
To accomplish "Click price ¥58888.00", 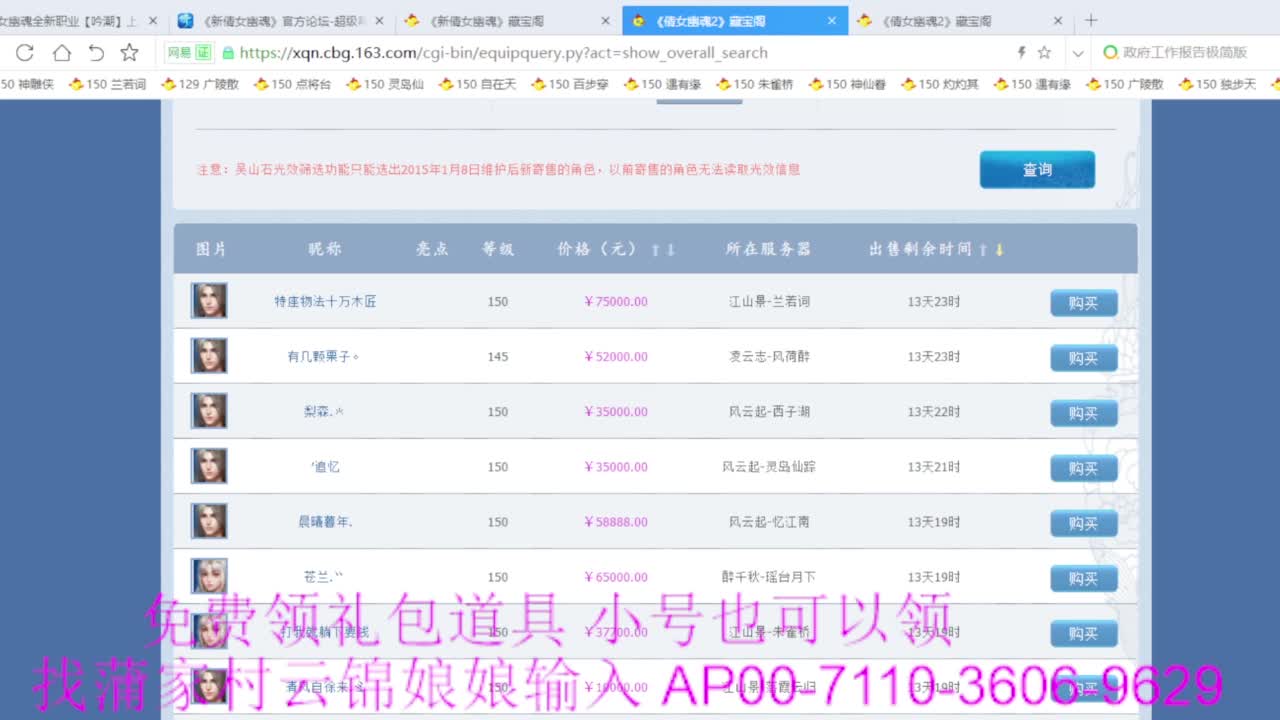I will [616, 521].
